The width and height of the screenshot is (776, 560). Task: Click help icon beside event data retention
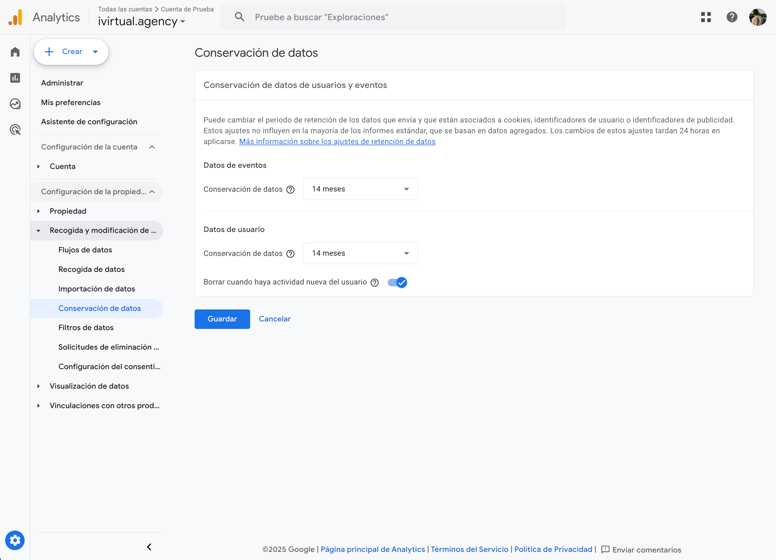click(291, 189)
